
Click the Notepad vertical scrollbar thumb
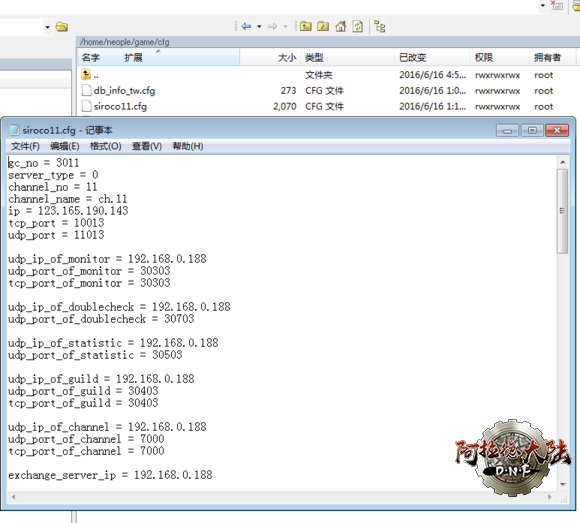click(x=563, y=211)
